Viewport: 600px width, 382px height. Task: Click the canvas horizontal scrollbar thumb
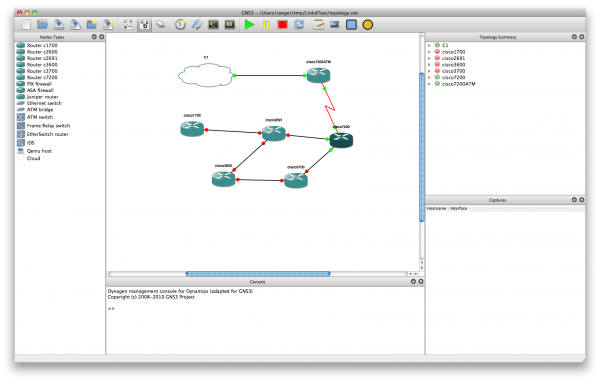point(258,274)
